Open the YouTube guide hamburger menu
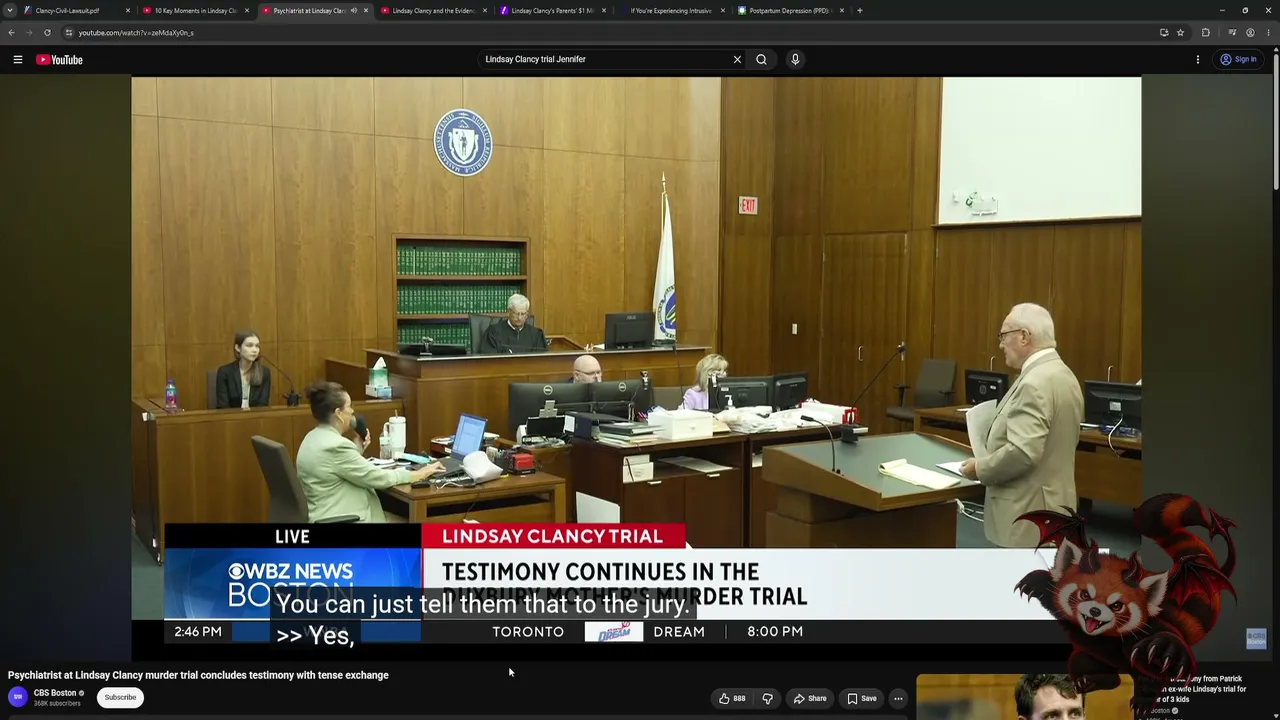 point(18,60)
